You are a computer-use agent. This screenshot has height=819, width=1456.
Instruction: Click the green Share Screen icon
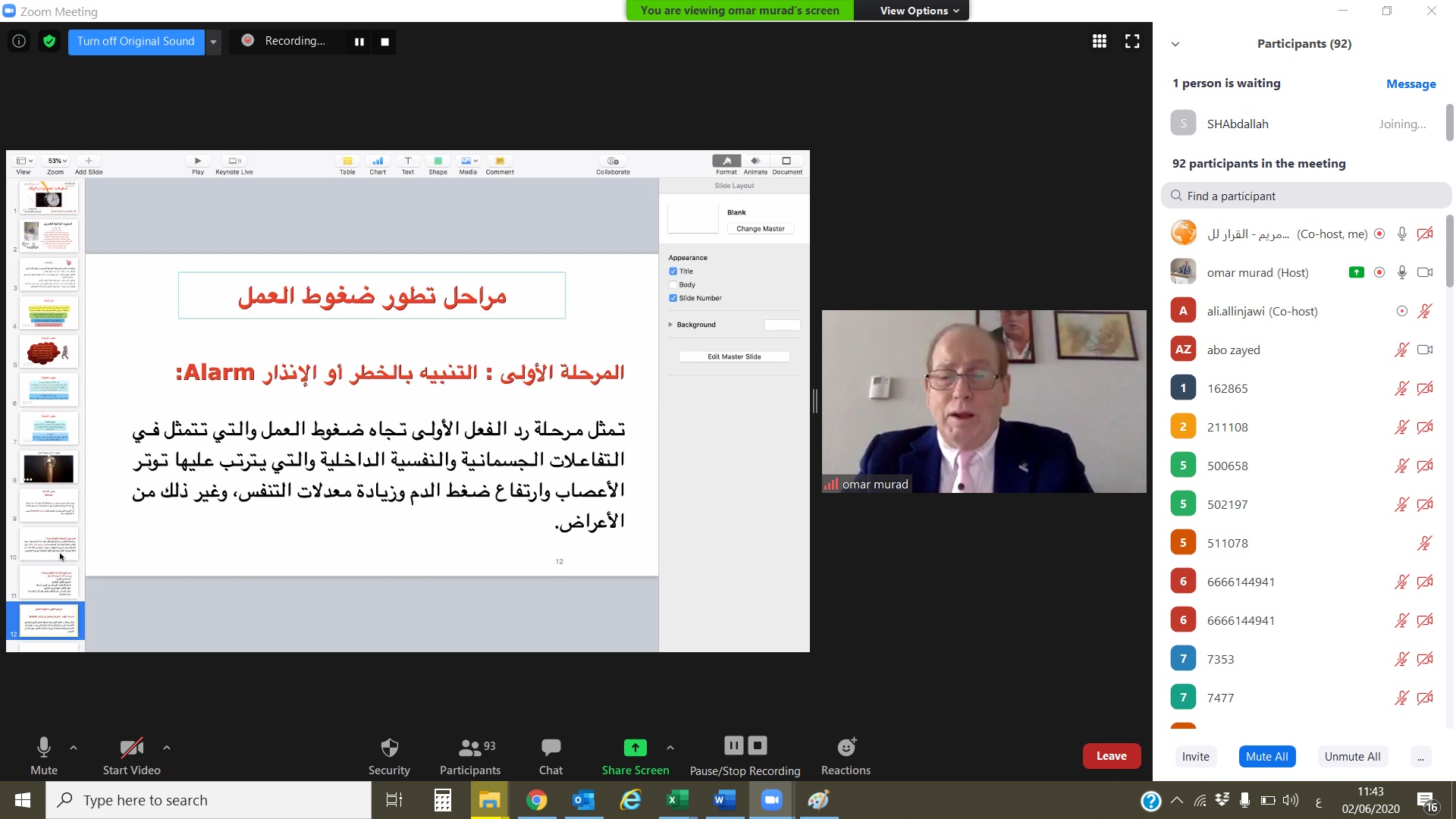pyautogui.click(x=635, y=748)
